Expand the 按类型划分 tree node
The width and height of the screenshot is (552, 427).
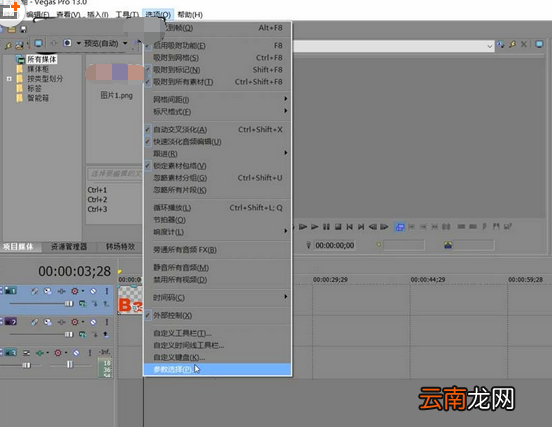(9, 79)
